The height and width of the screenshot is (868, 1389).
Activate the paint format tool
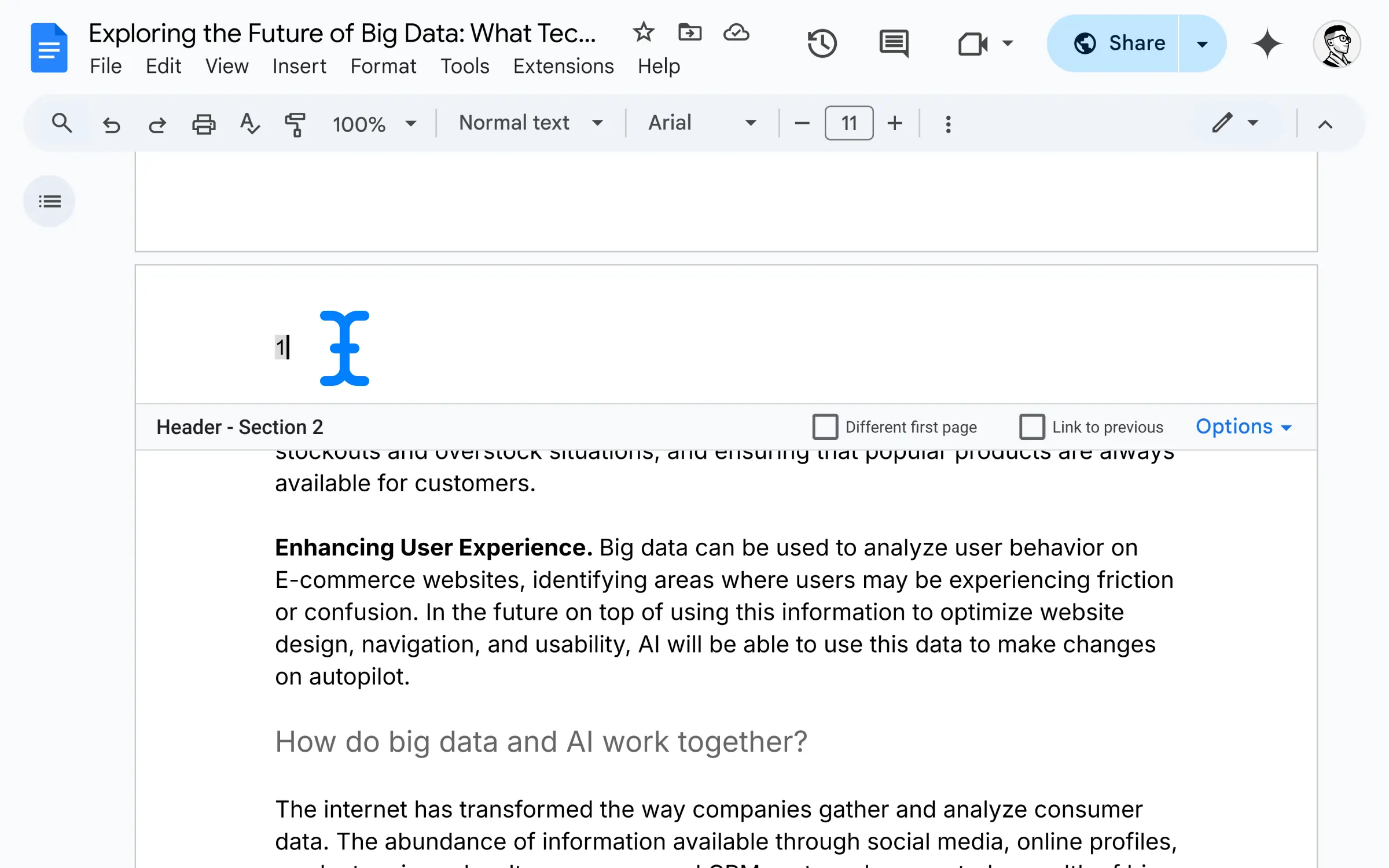[x=295, y=124]
